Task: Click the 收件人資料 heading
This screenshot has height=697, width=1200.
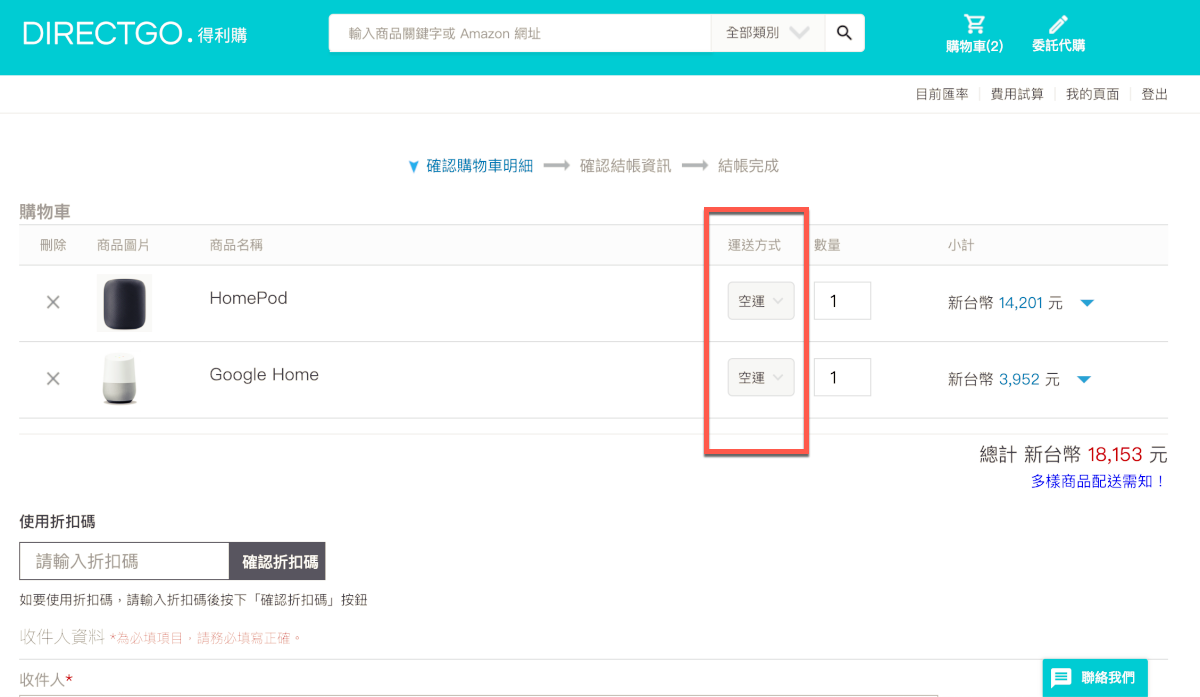Action: pyautogui.click(x=62, y=636)
